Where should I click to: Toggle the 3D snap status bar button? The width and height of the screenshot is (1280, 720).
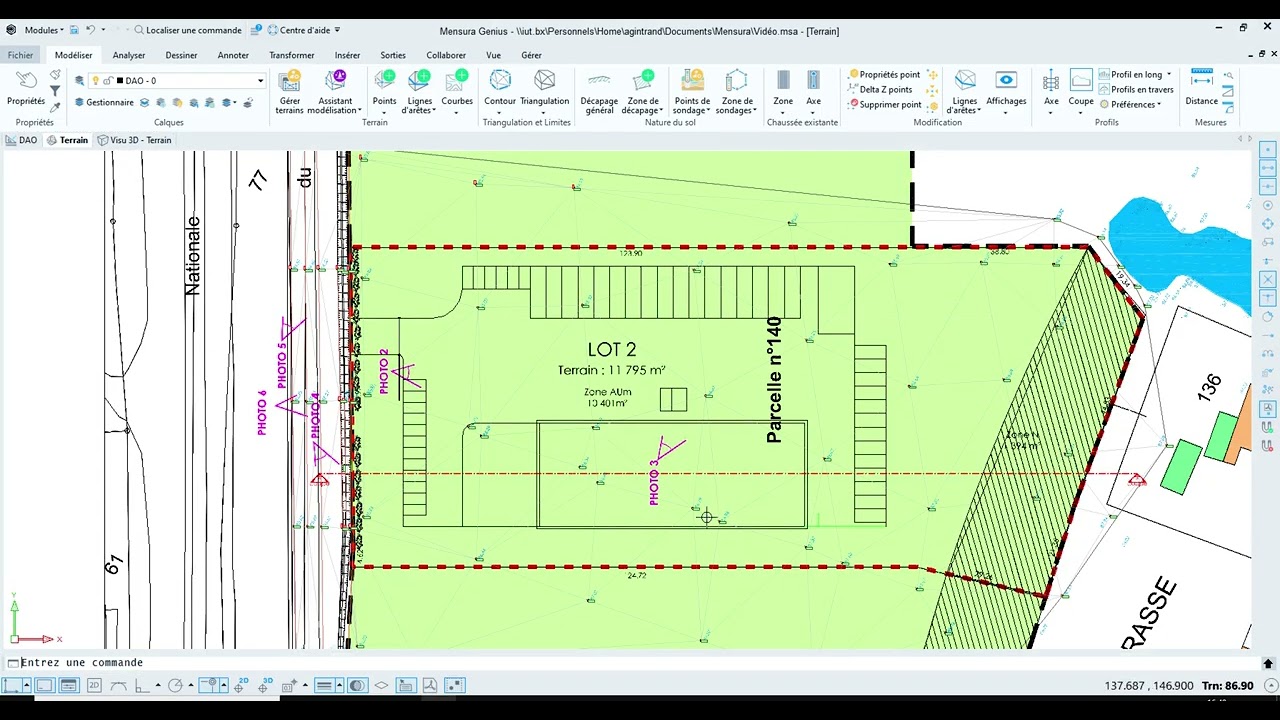click(266, 686)
